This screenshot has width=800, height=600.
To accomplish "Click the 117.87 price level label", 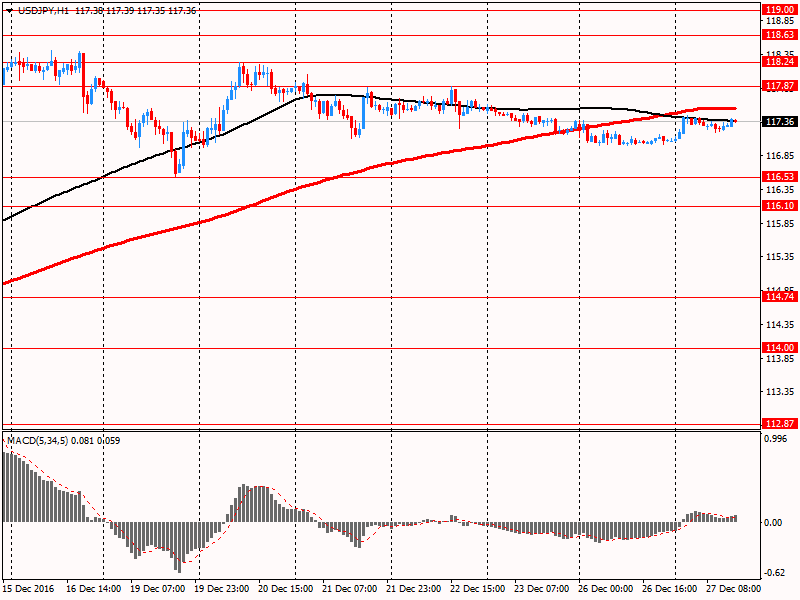I will (778, 86).
